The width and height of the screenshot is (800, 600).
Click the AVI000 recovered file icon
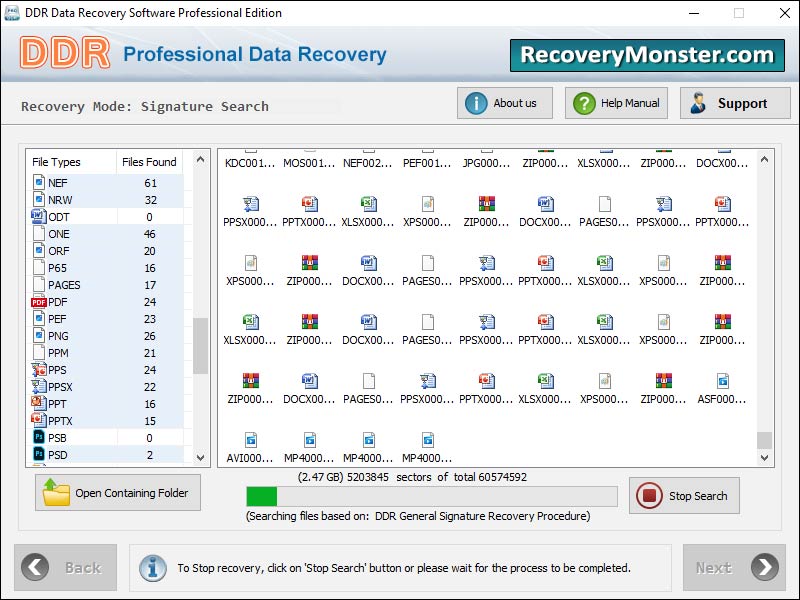click(251, 440)
